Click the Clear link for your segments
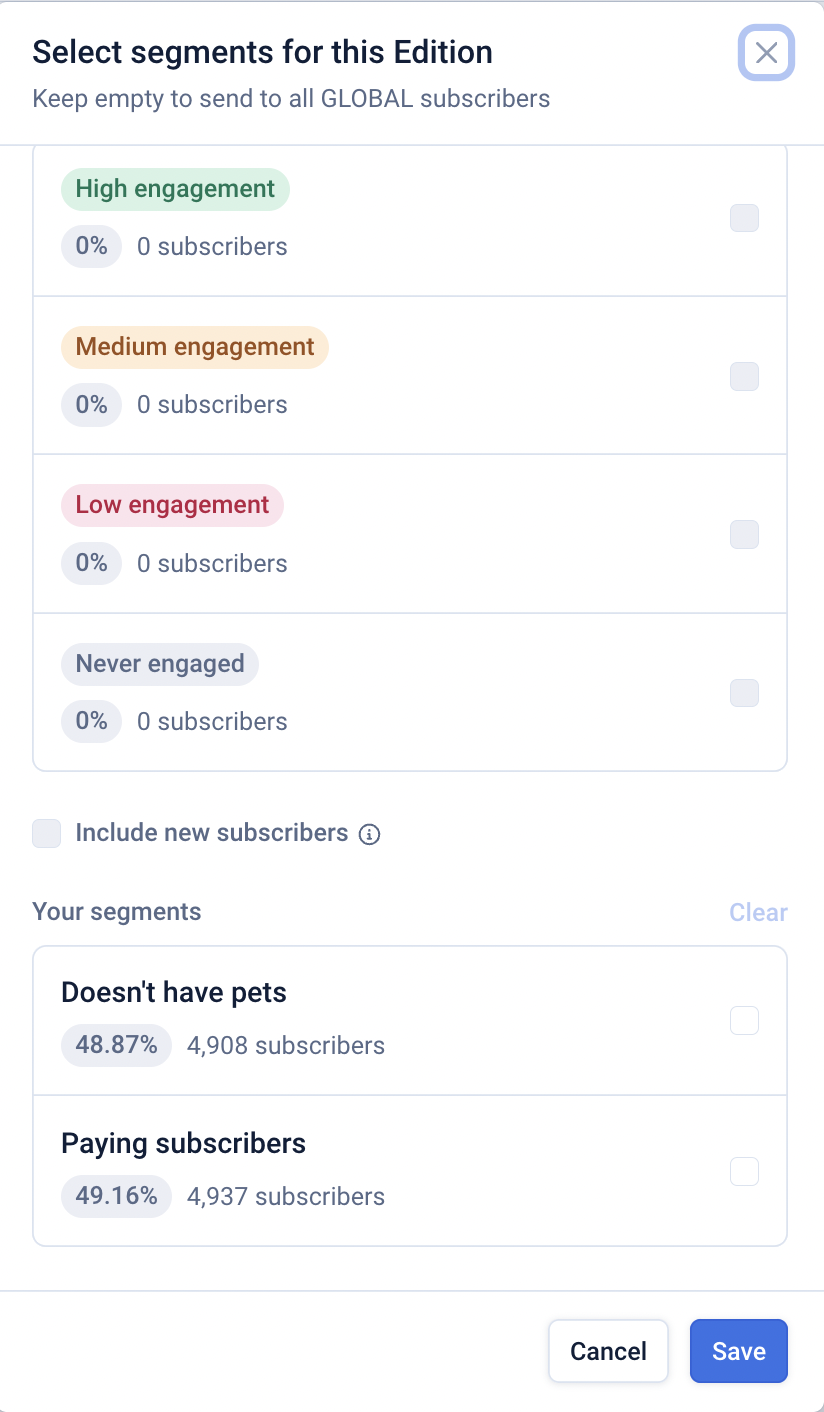Screen dimensions: 824x1412 [x=758, y=912]
